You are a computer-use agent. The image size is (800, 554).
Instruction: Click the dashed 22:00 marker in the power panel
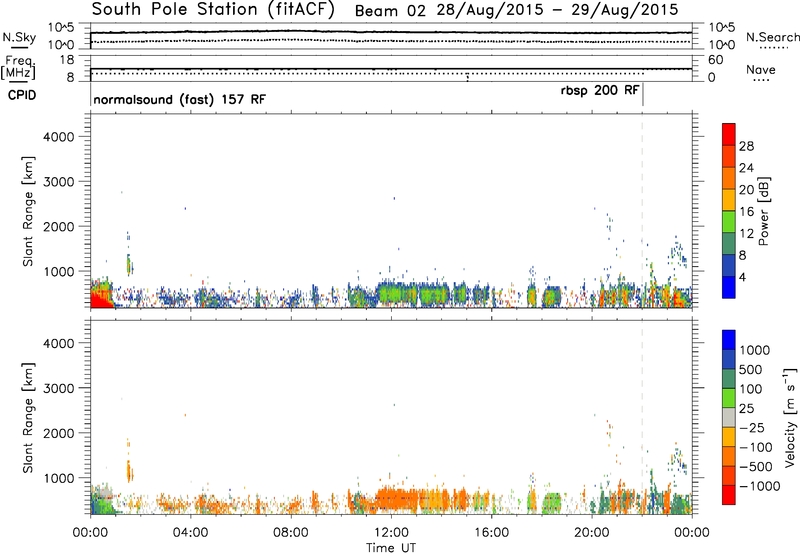(642, 211)
